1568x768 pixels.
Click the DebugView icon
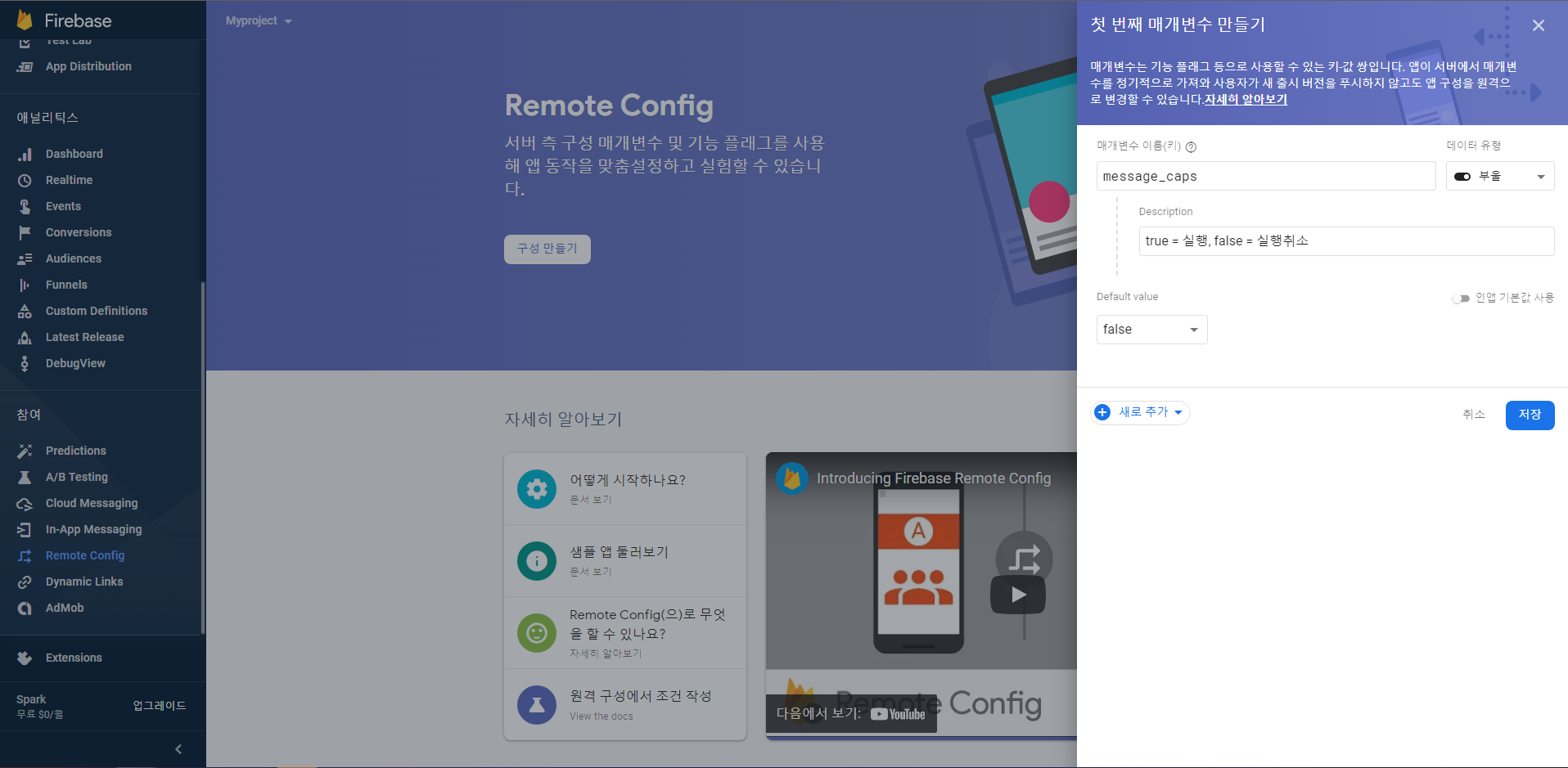(25, 363)
